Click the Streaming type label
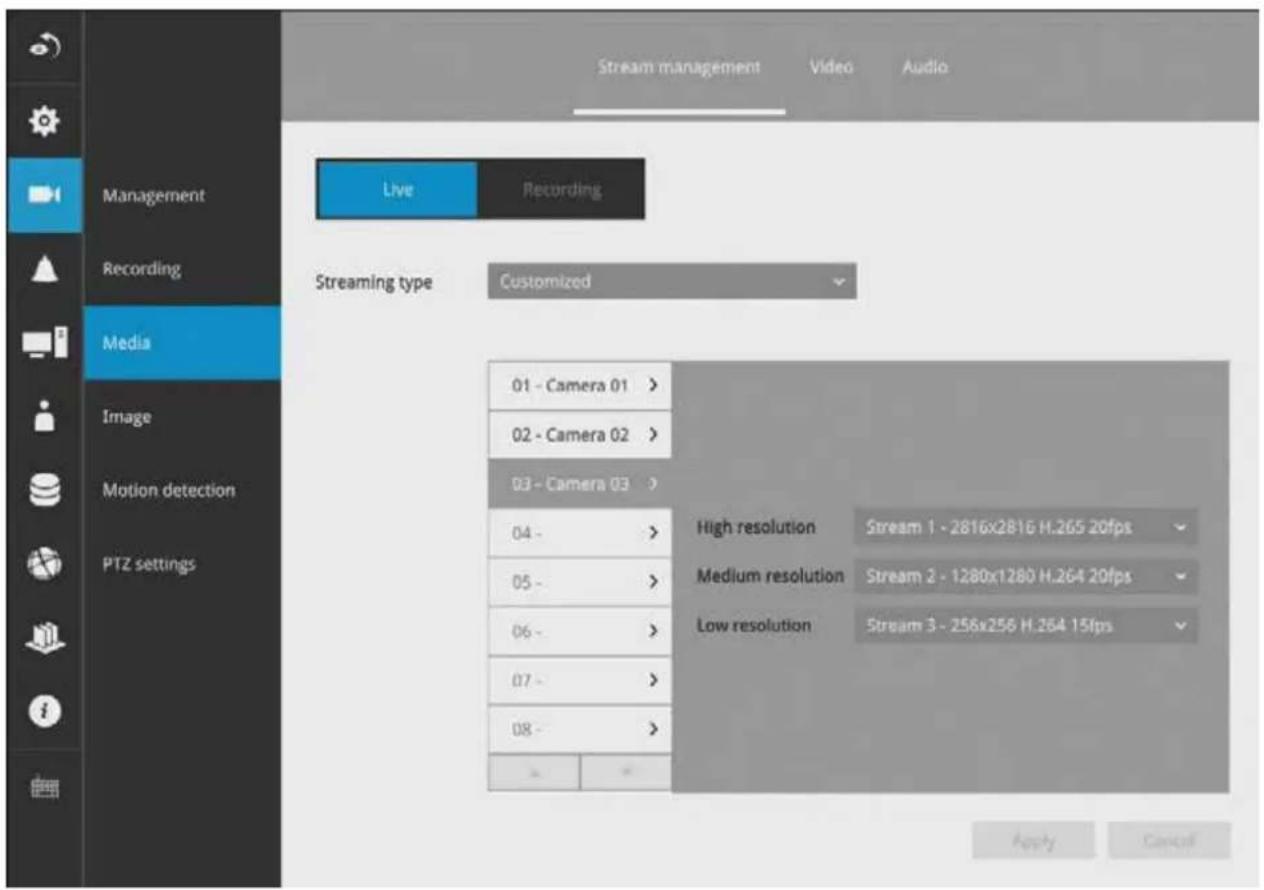 tap(374, 283)
